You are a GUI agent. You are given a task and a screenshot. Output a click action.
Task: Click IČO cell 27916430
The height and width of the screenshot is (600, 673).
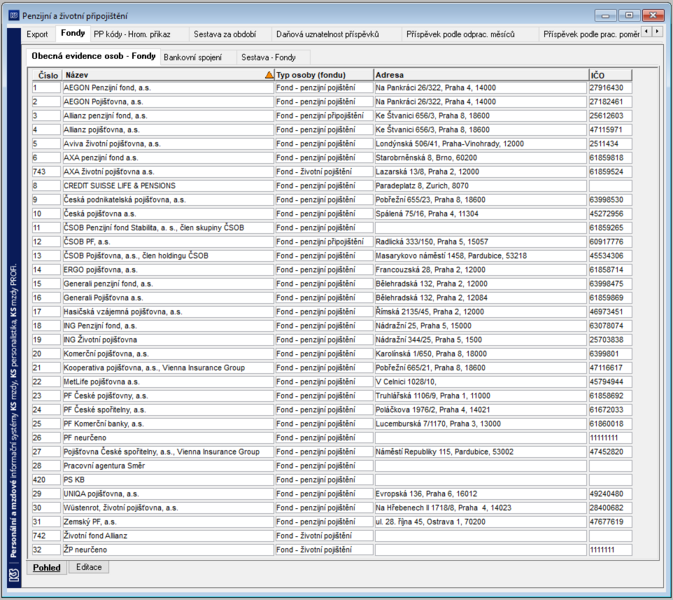tap(610, 88)
